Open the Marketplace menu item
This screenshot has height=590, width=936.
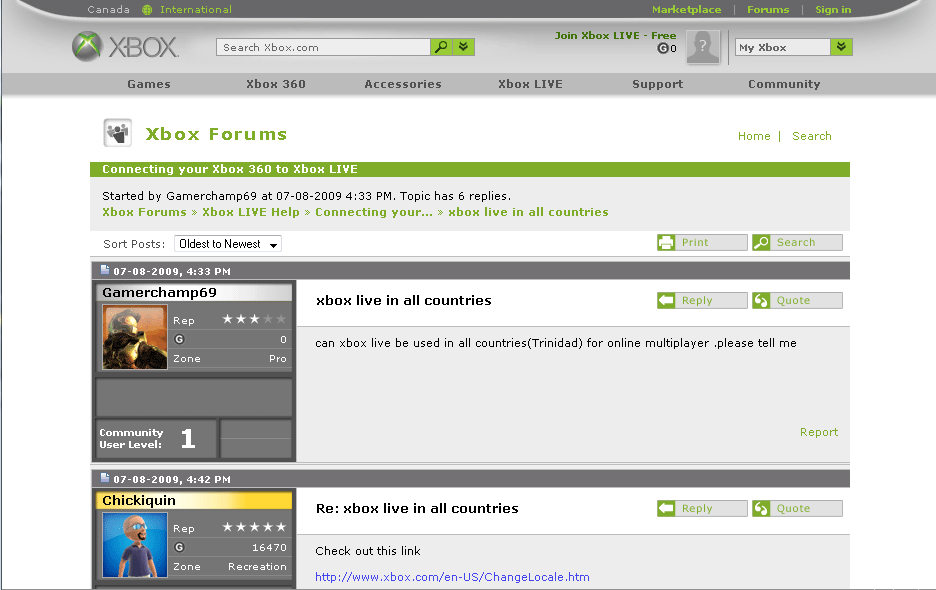(687, 9)
